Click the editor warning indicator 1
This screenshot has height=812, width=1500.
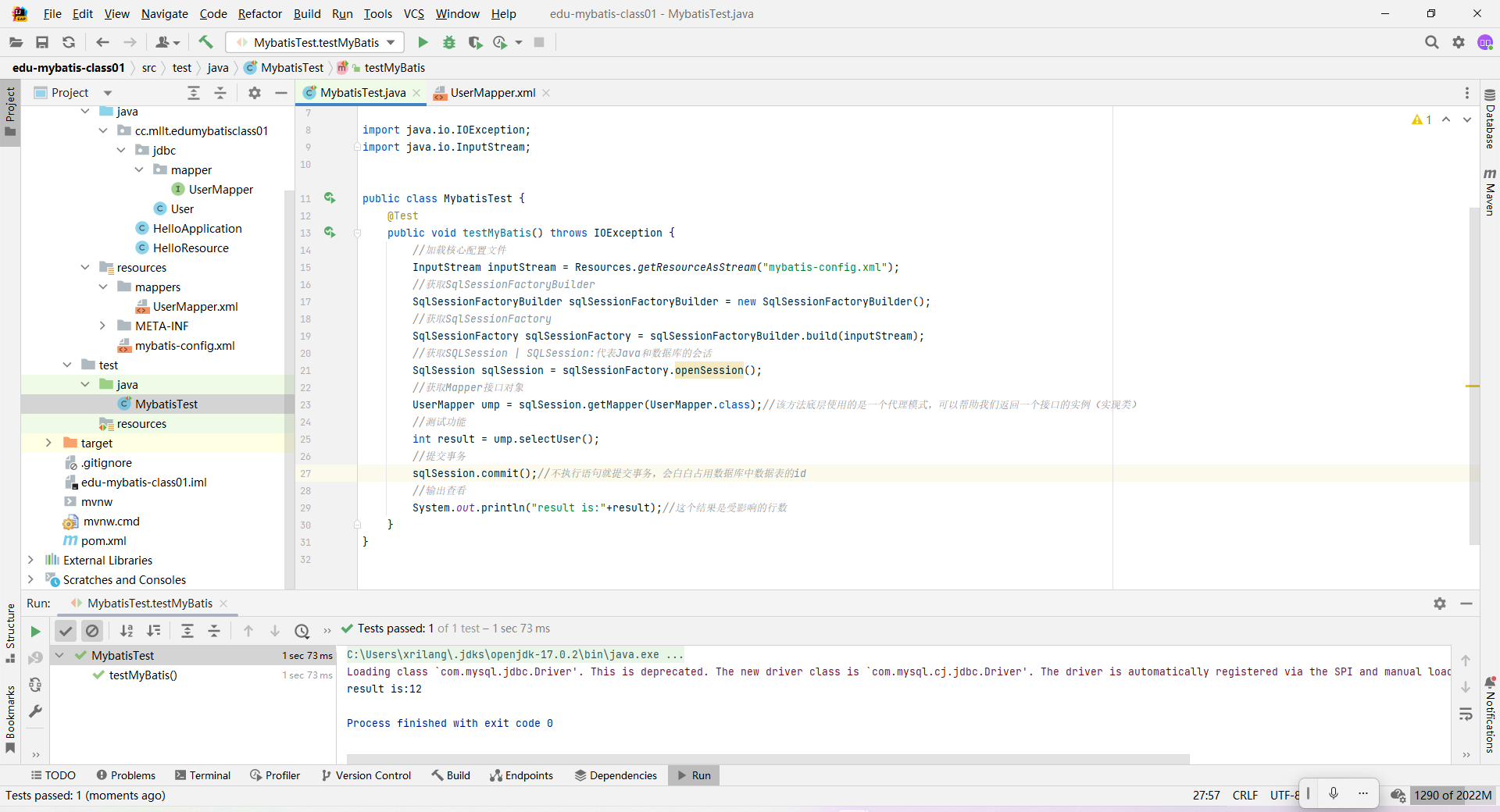(1421, 119)
